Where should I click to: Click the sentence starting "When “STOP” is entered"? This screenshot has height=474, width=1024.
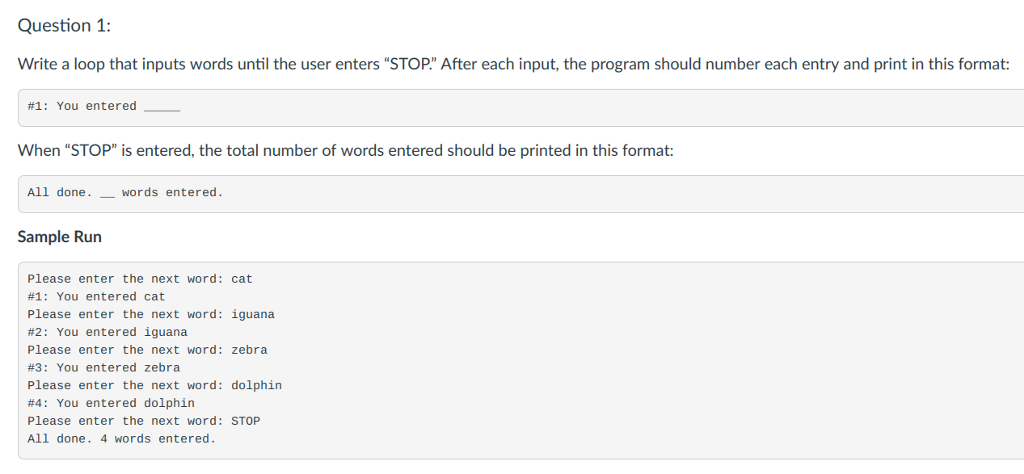pos(345,151)
